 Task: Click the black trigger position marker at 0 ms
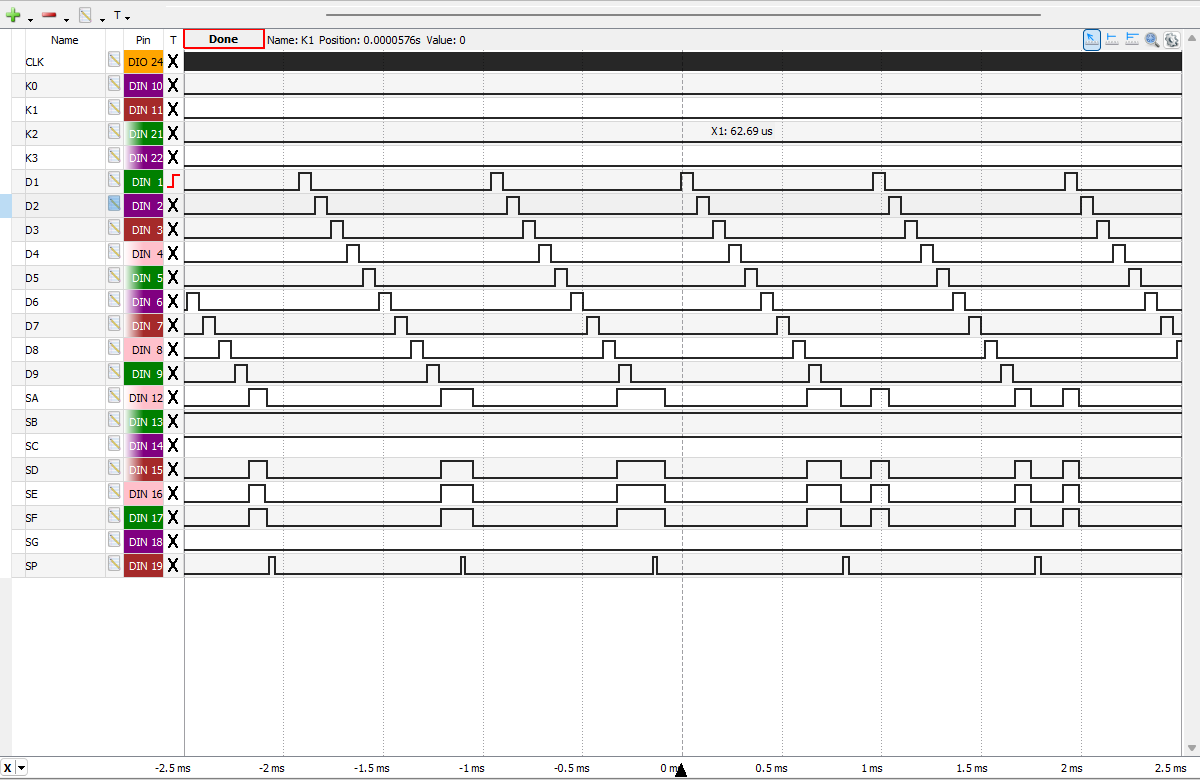tap(681, 769)
